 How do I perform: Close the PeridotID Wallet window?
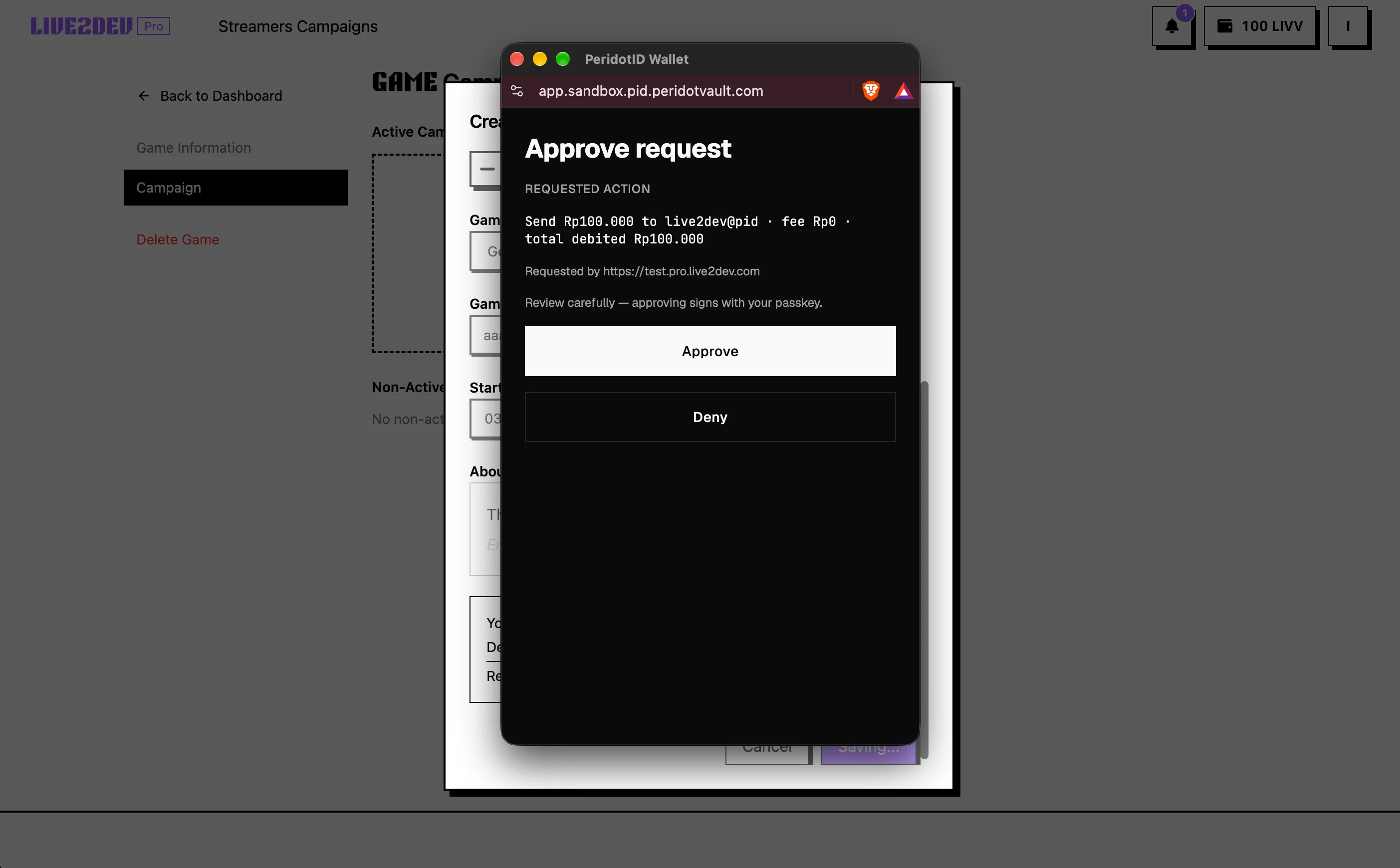(x=516, y=58)
